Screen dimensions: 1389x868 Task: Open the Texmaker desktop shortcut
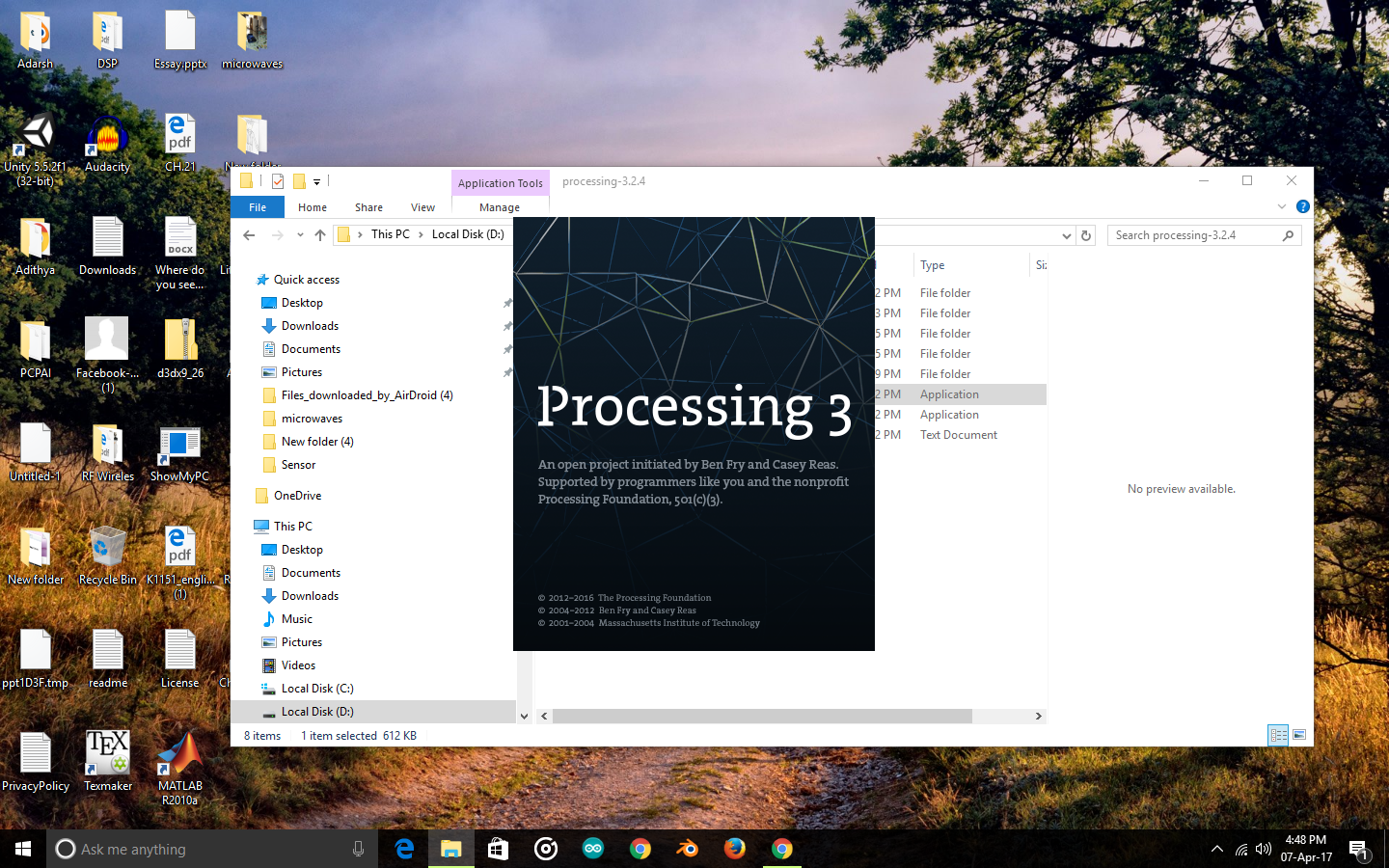[107, 762]
